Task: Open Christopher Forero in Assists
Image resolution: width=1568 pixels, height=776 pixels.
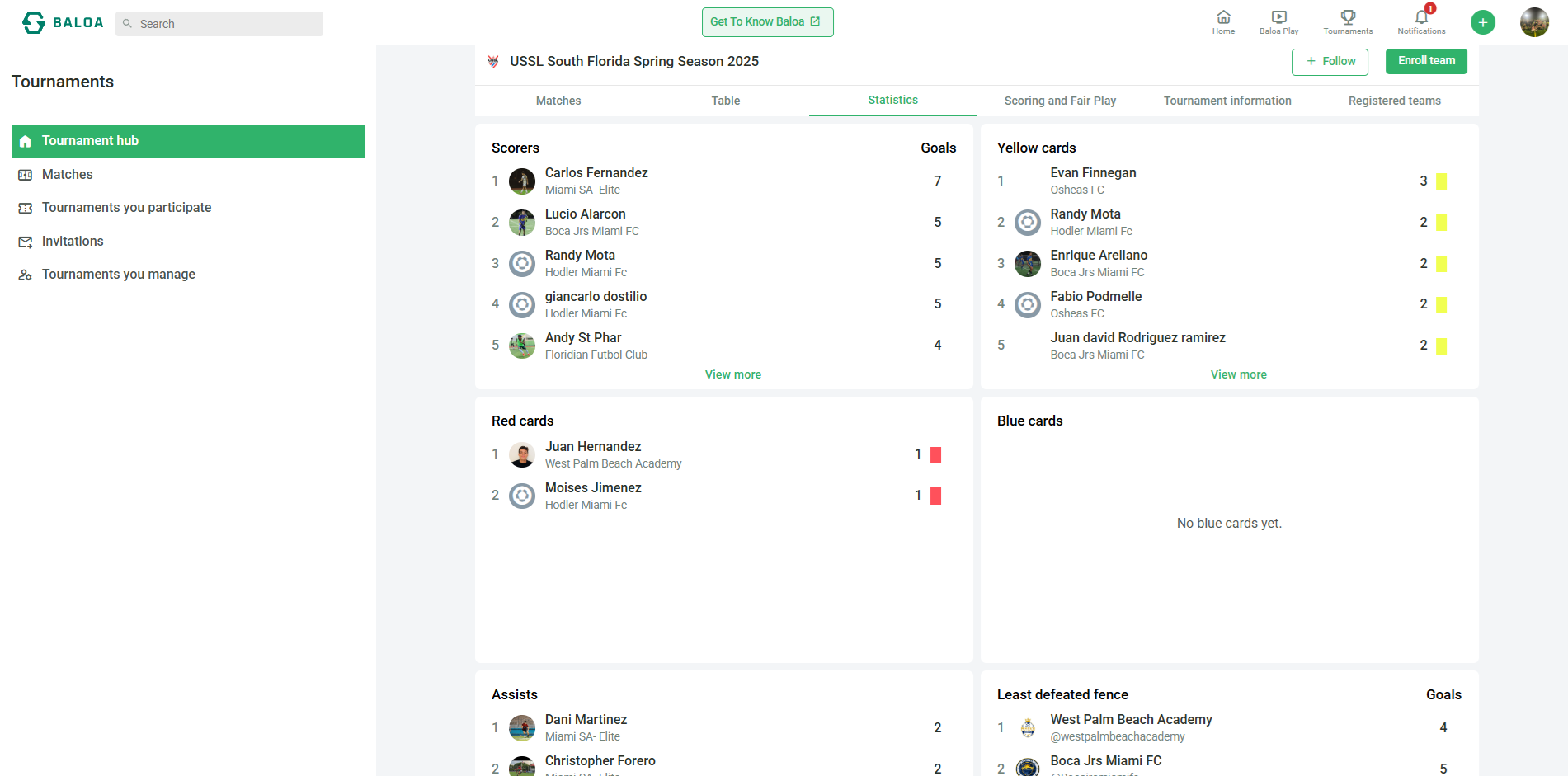Action: point(600,761)
